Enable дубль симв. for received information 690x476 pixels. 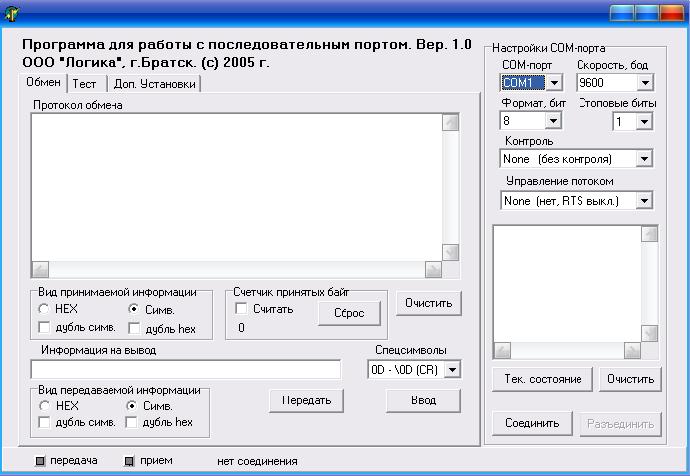tap(44, 327)
